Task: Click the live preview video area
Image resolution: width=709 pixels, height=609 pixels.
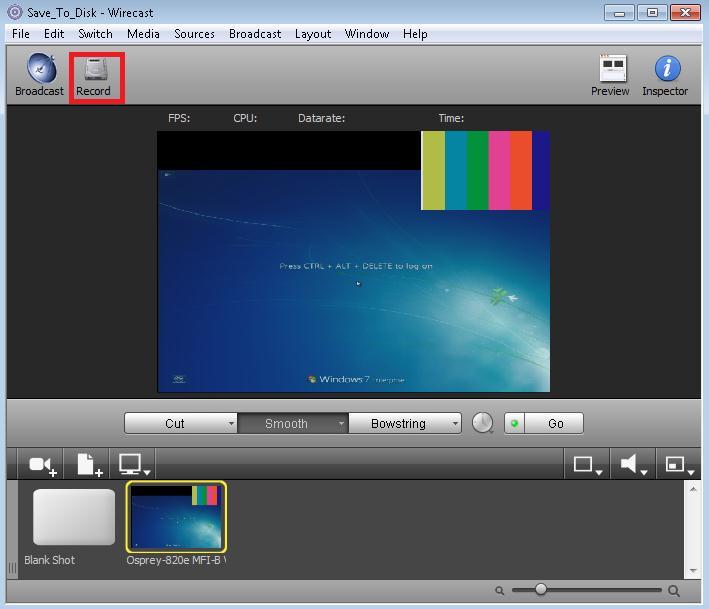Action: point(354,261)
